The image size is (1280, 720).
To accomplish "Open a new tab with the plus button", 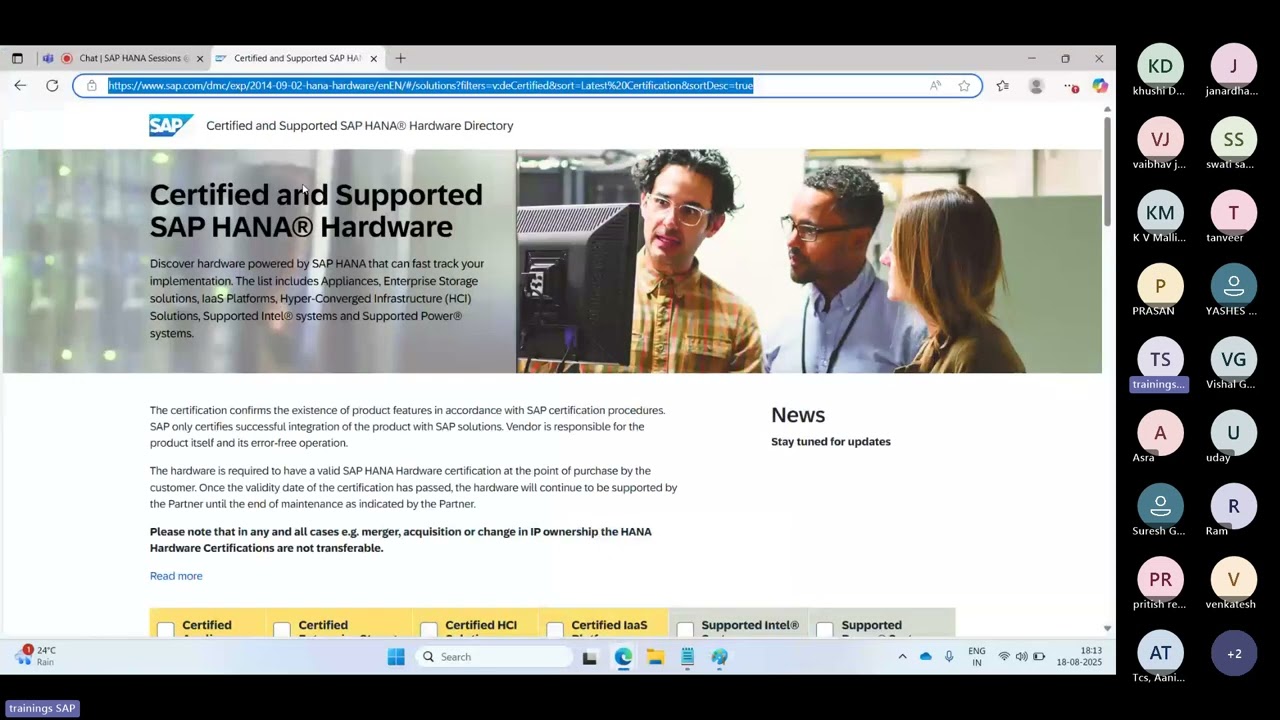I will coord(400,58).
